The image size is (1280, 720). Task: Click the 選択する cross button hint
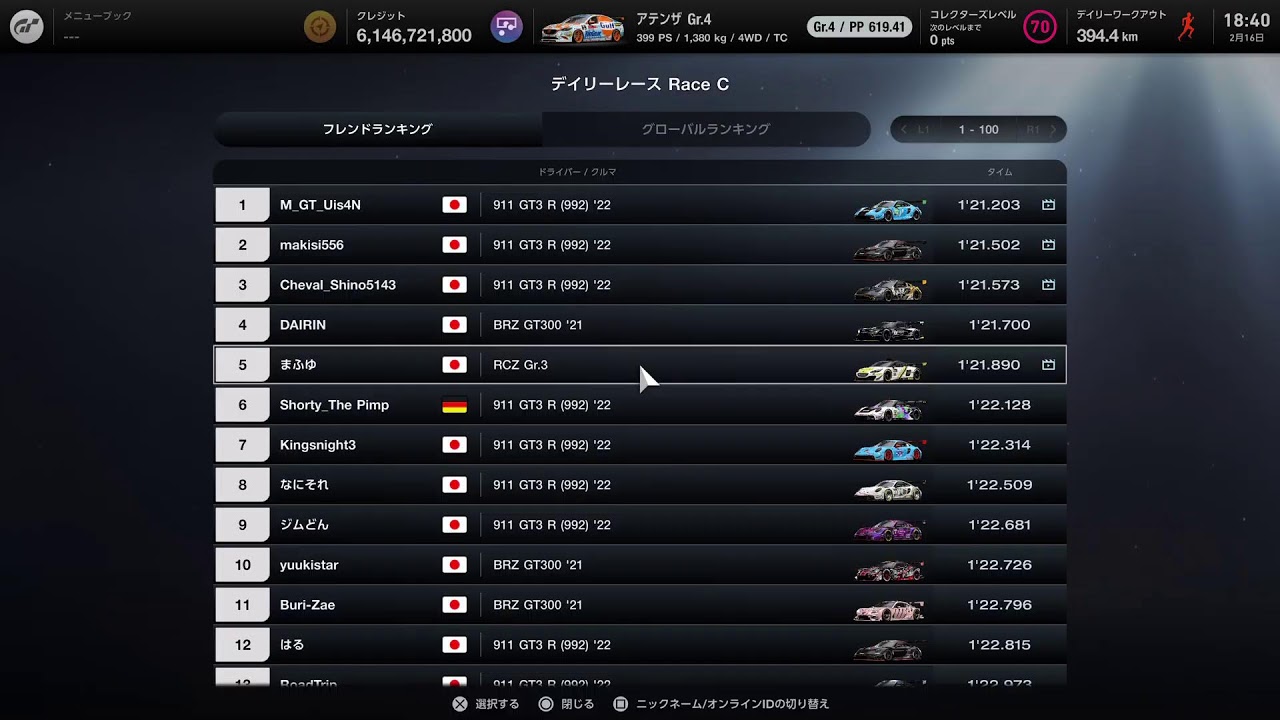pyautogui.click(x=486, y=704)
